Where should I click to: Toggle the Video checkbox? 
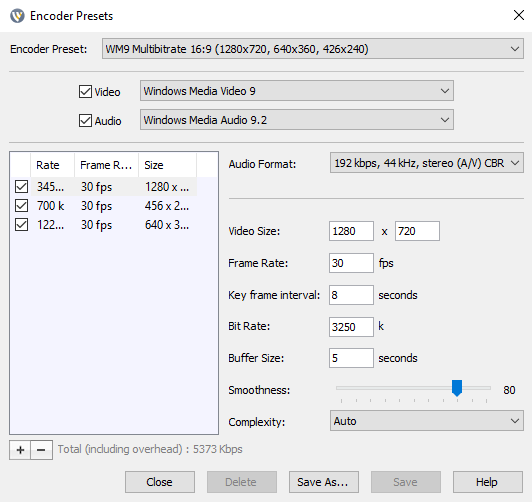[85, 92]
